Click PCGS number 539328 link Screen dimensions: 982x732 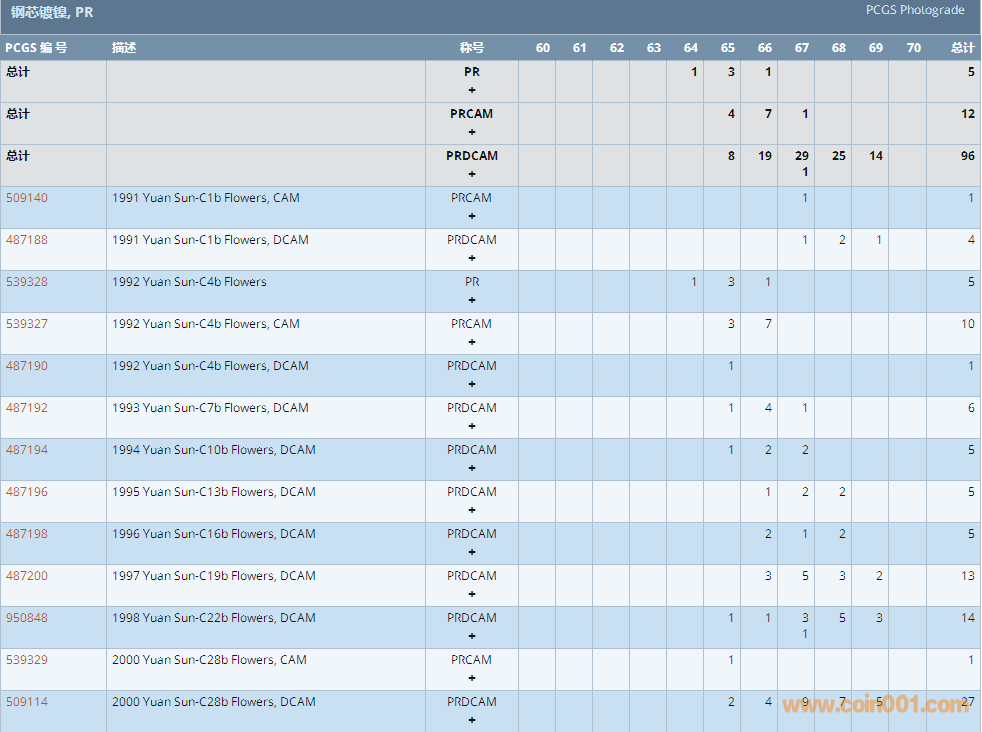point(27,282)
